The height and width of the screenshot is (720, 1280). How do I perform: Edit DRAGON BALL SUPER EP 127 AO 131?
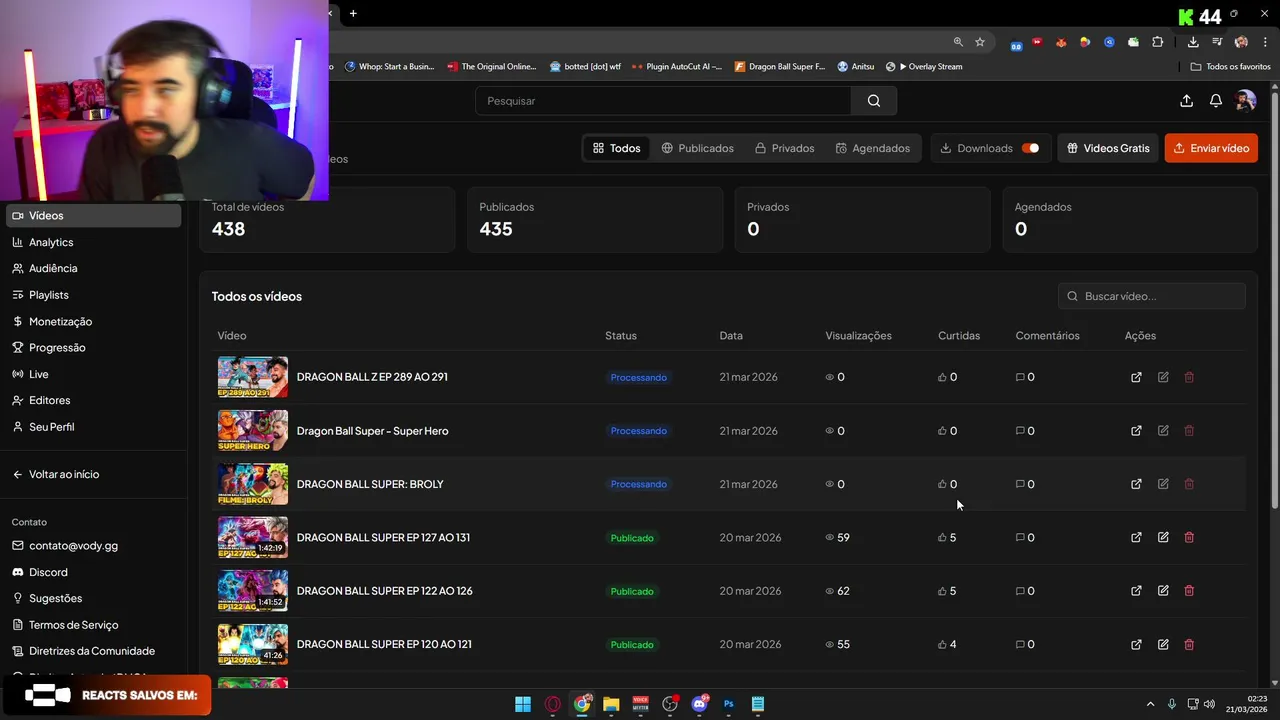point(1163,538)
